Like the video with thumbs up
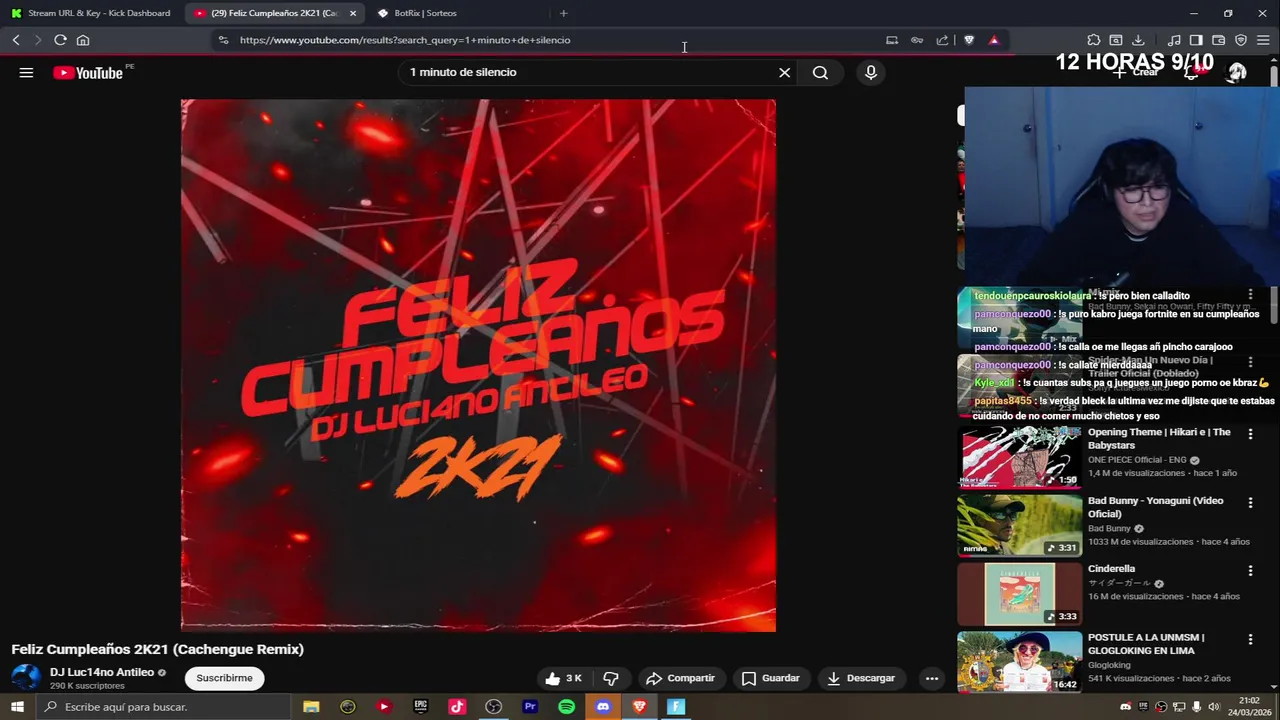The image size is (1280, 720). [x=564, y=678]
